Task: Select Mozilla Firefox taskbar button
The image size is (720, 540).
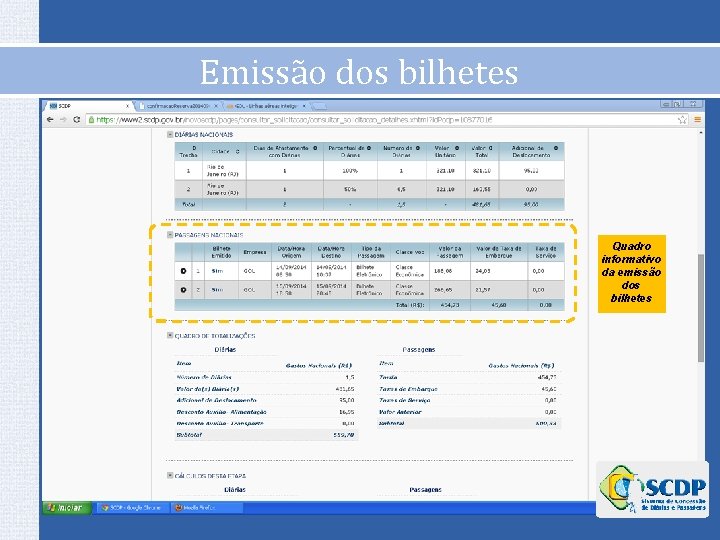Action: [x=207, y=508]
